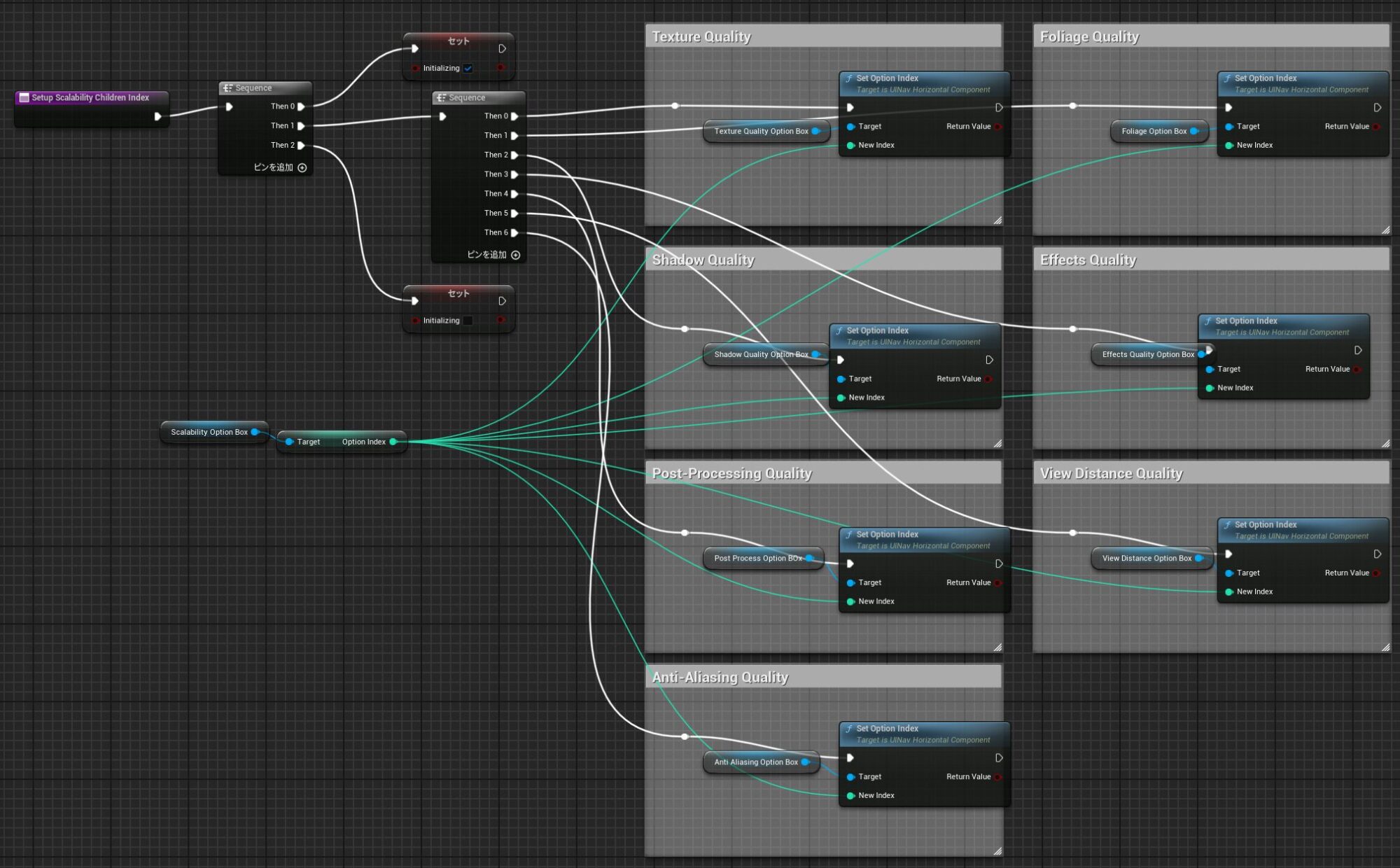Click the exec output arrow on Post-Processing's Set Option Index

pyautogui.click(x=1000, y=563)
